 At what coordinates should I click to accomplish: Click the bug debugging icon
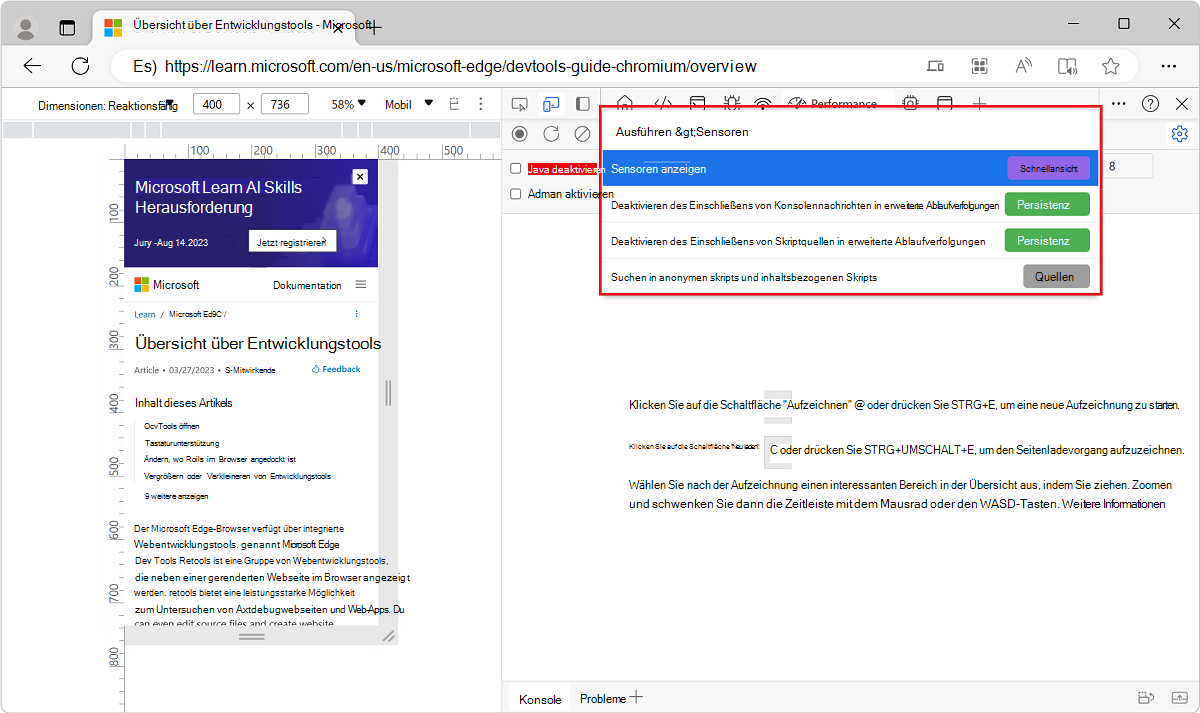(732, 103)
